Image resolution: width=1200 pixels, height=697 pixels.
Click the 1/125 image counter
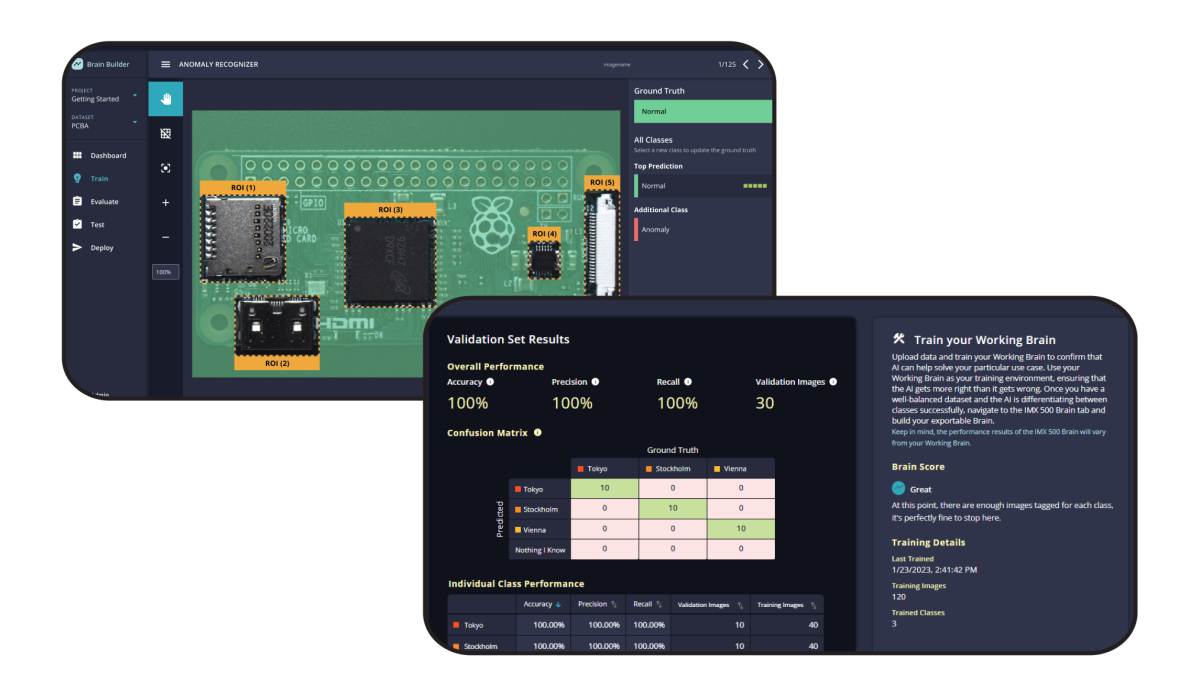pos(727,64)
